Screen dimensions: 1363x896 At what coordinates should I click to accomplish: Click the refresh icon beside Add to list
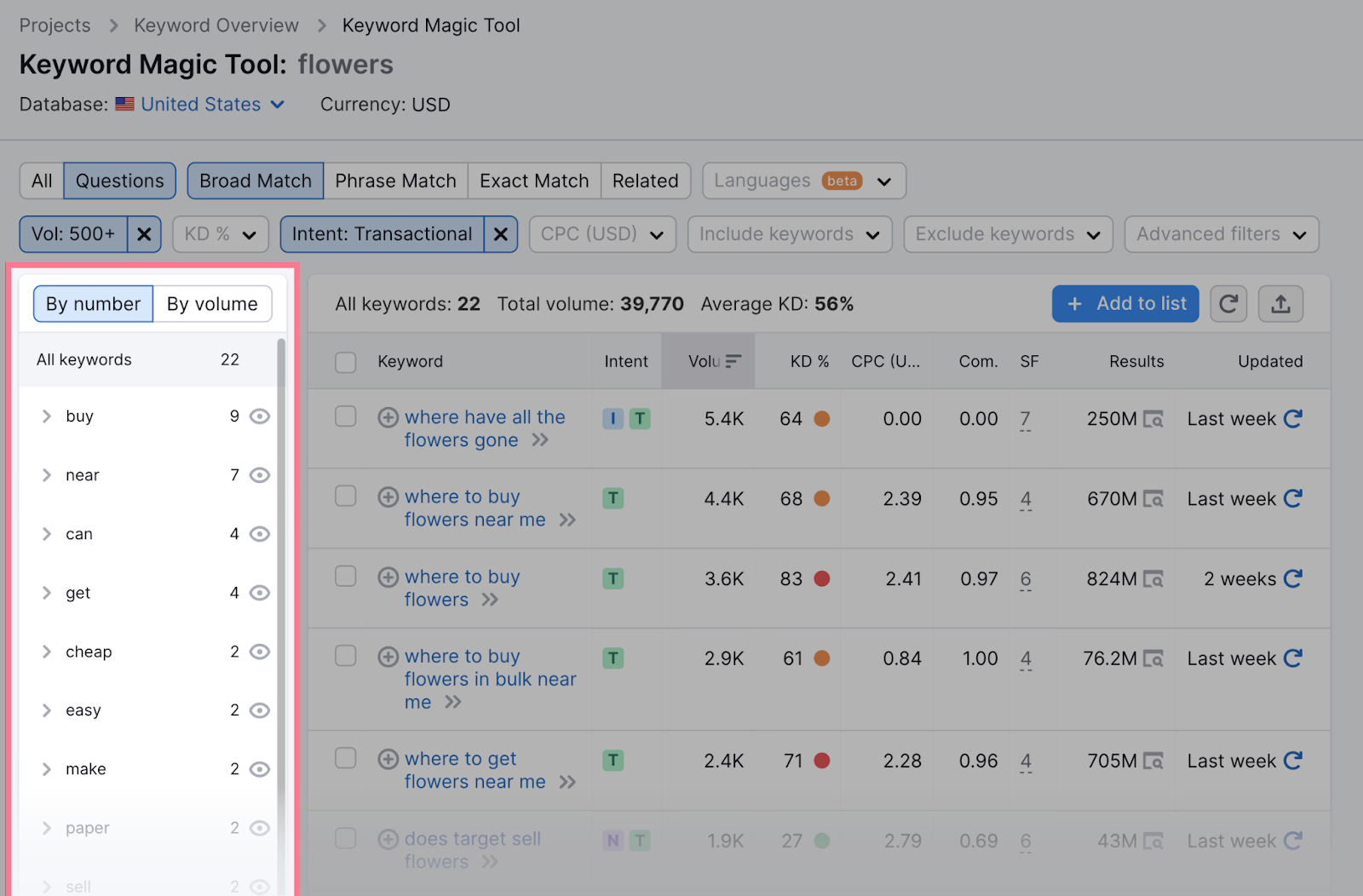click(x=1228, y=304)
